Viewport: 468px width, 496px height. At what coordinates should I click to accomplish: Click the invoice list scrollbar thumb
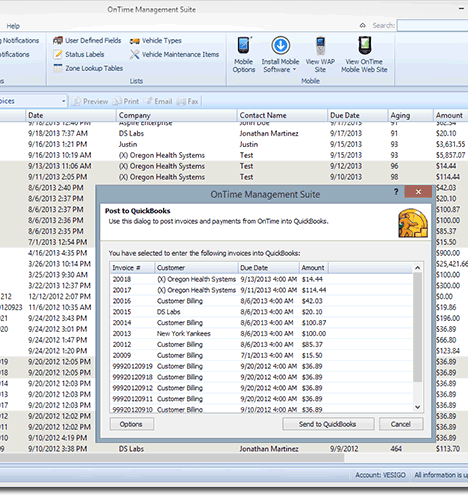coord(417,327)
